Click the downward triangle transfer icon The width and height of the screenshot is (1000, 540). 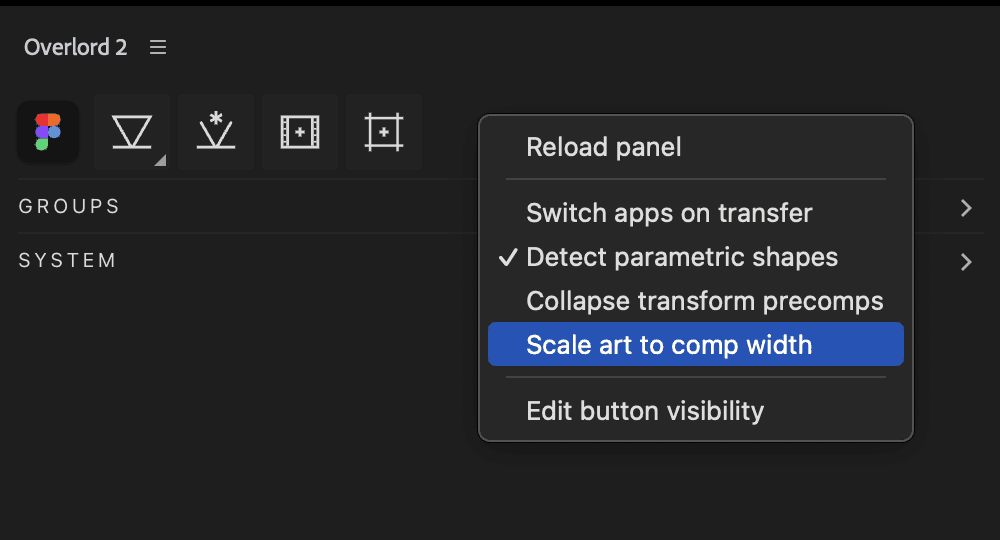132,132
